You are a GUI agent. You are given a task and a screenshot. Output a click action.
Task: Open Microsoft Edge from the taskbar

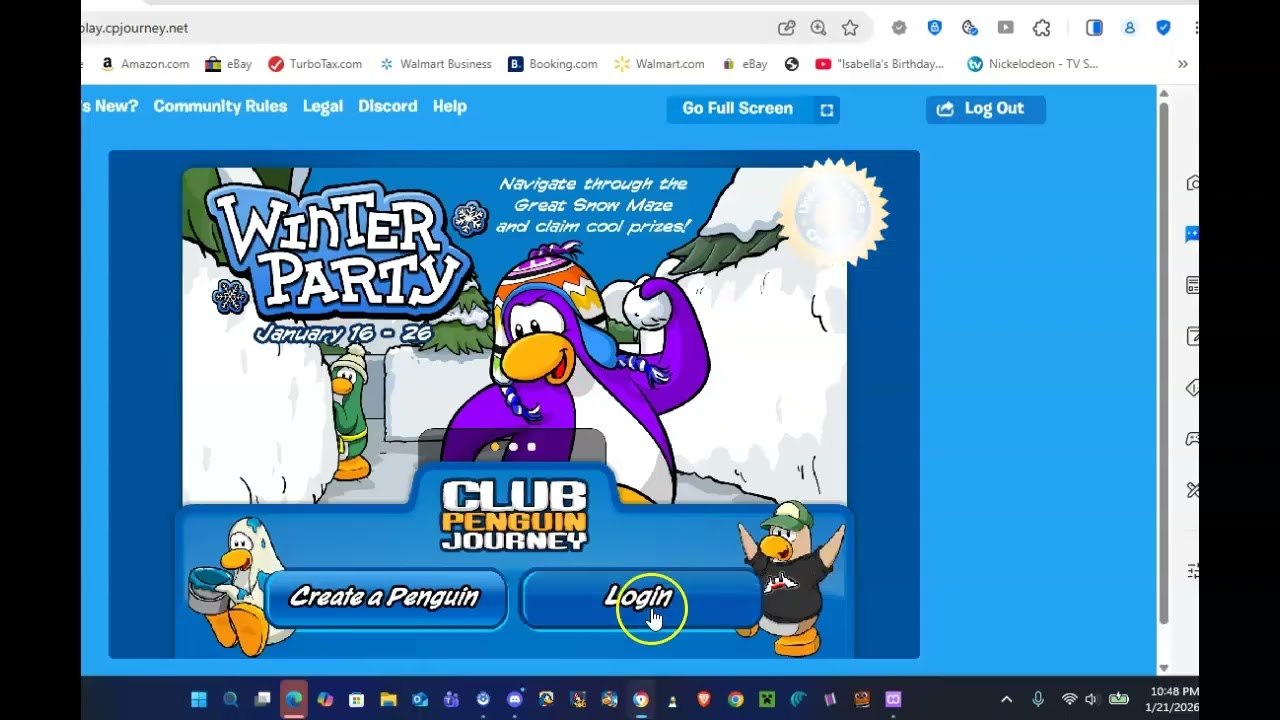click(x=294, y=699)
